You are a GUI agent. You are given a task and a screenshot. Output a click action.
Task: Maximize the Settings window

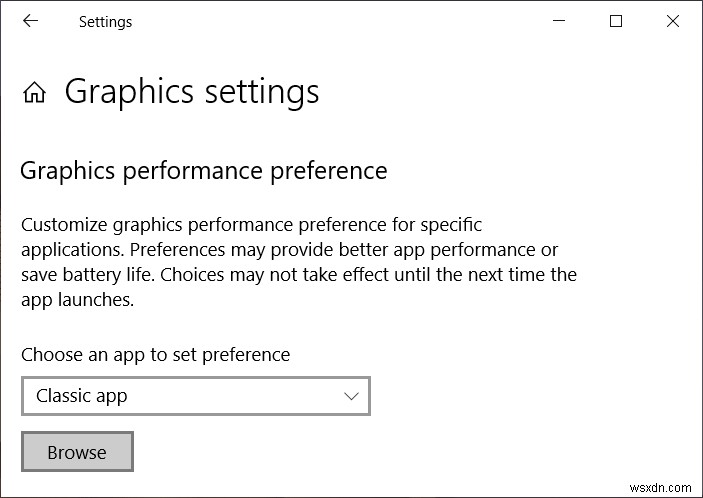(616, 21)
